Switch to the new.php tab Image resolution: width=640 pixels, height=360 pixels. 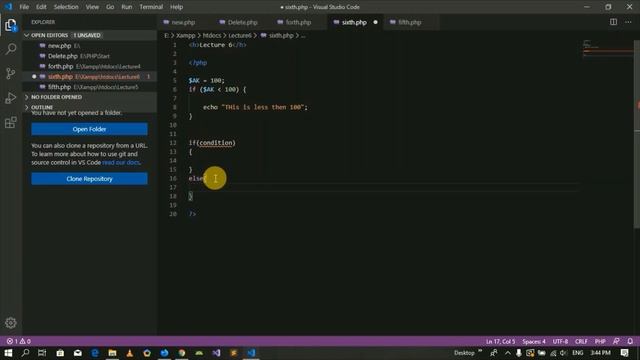(x=183, y=22)
